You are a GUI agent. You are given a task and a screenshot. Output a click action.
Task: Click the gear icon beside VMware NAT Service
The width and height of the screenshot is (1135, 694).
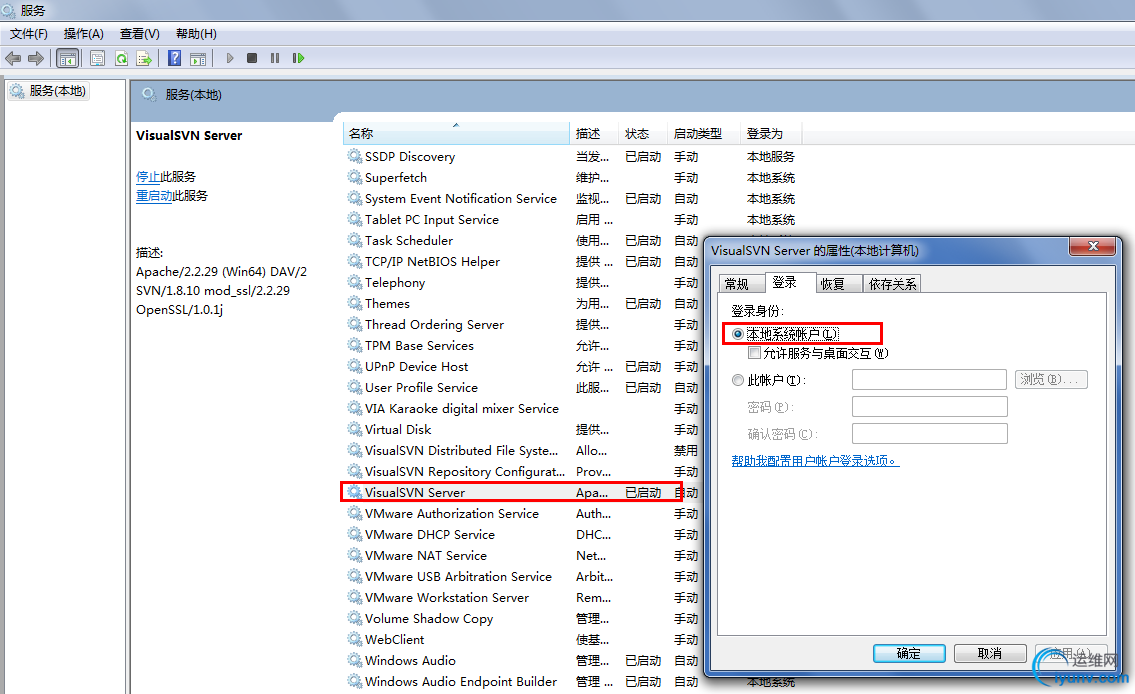click(x=355, y=555)
